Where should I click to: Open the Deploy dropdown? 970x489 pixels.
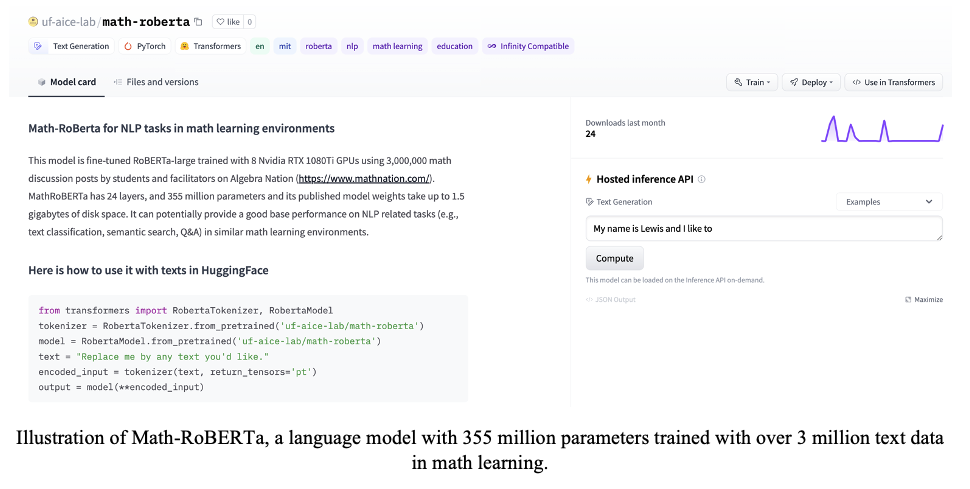tap(810, 82)
